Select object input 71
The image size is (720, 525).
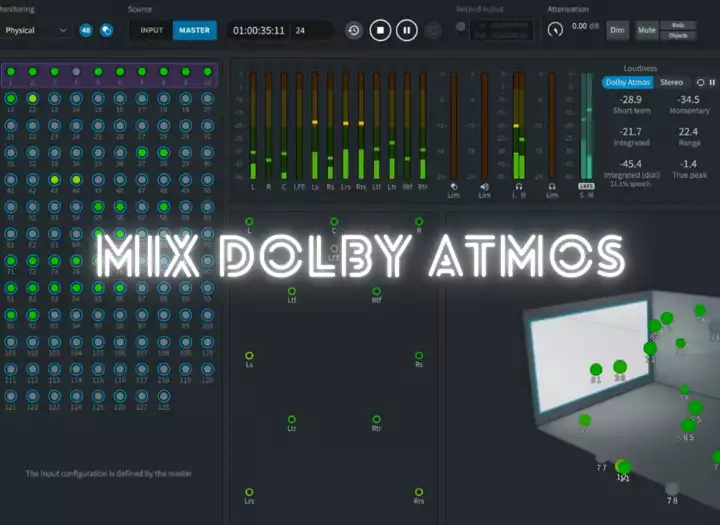coord(11,261)
